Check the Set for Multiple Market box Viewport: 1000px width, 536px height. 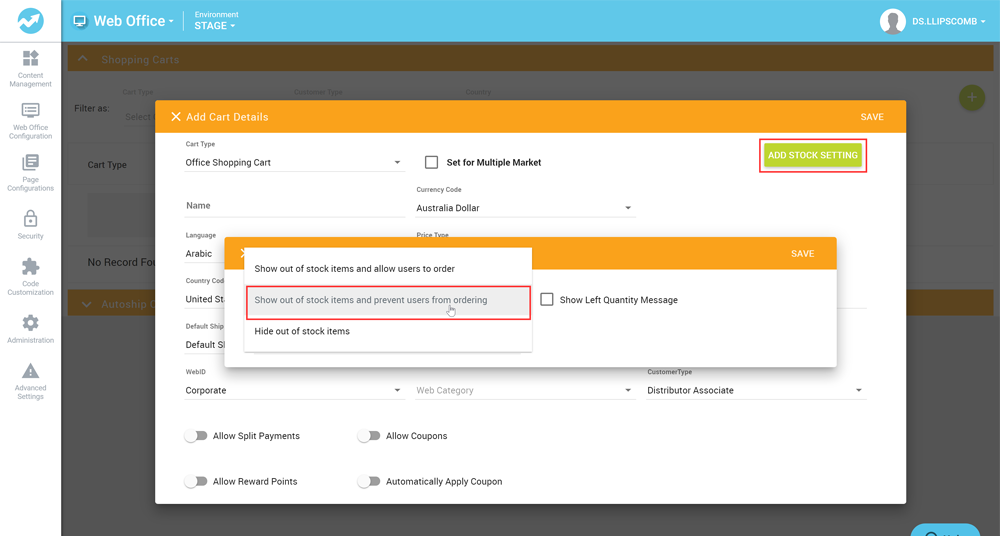pos(432,162)
